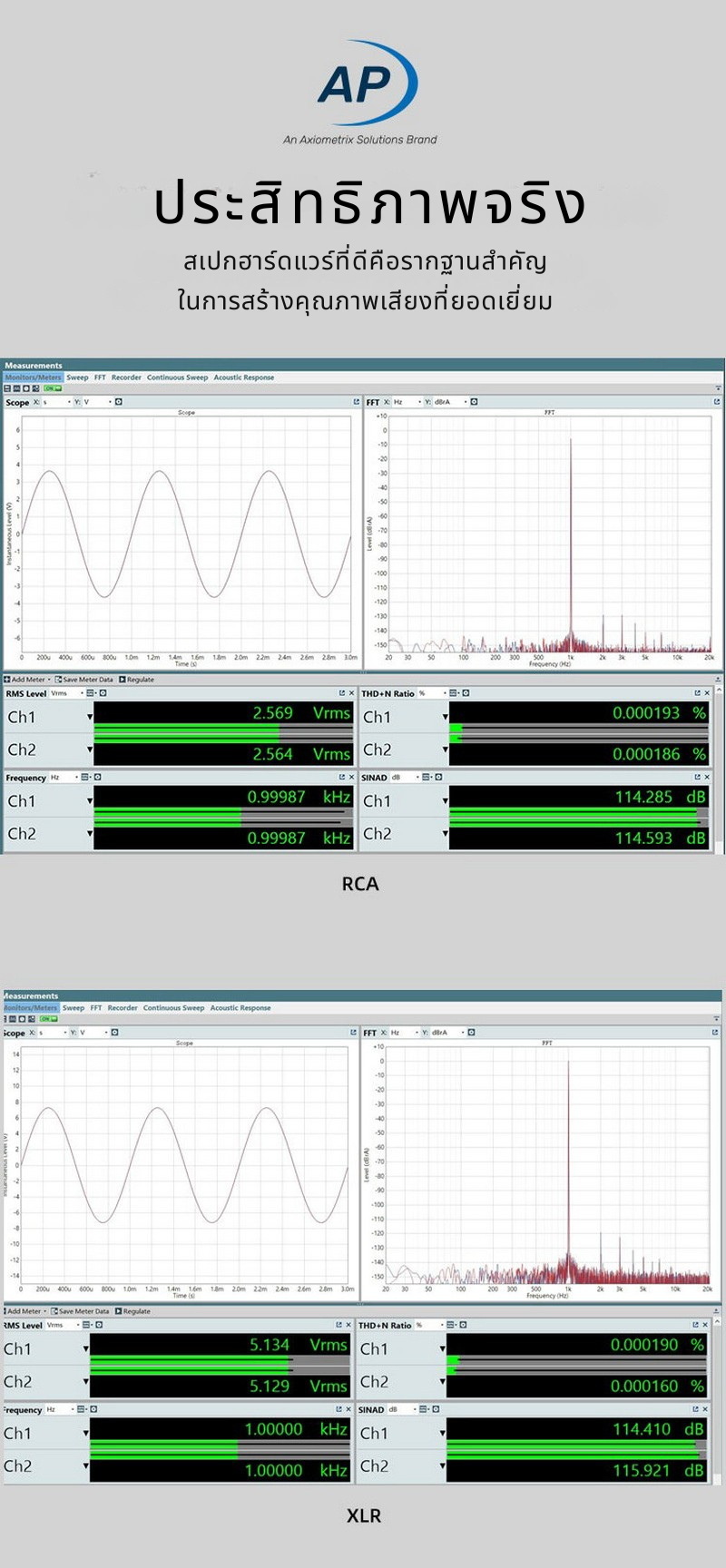Click Add Meter in the RCA window

(27, 679)
